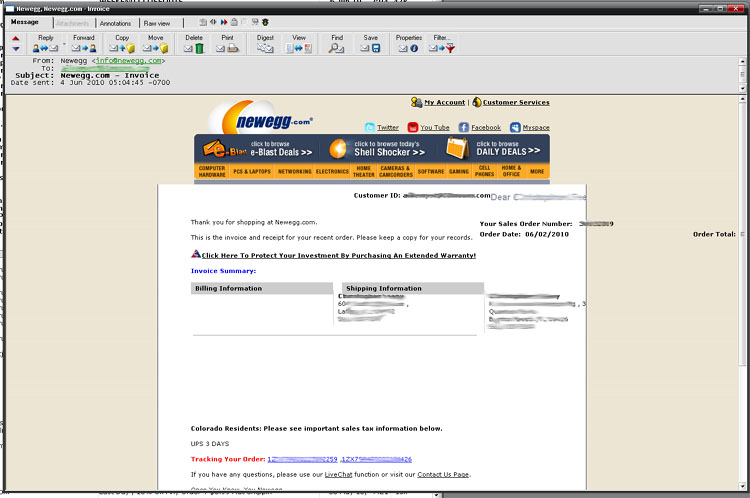Image resolution: width=750 pixels, height=498 pixels.
Task: Open the dropdown arrow beside Reply
Action: click(64, 44)
